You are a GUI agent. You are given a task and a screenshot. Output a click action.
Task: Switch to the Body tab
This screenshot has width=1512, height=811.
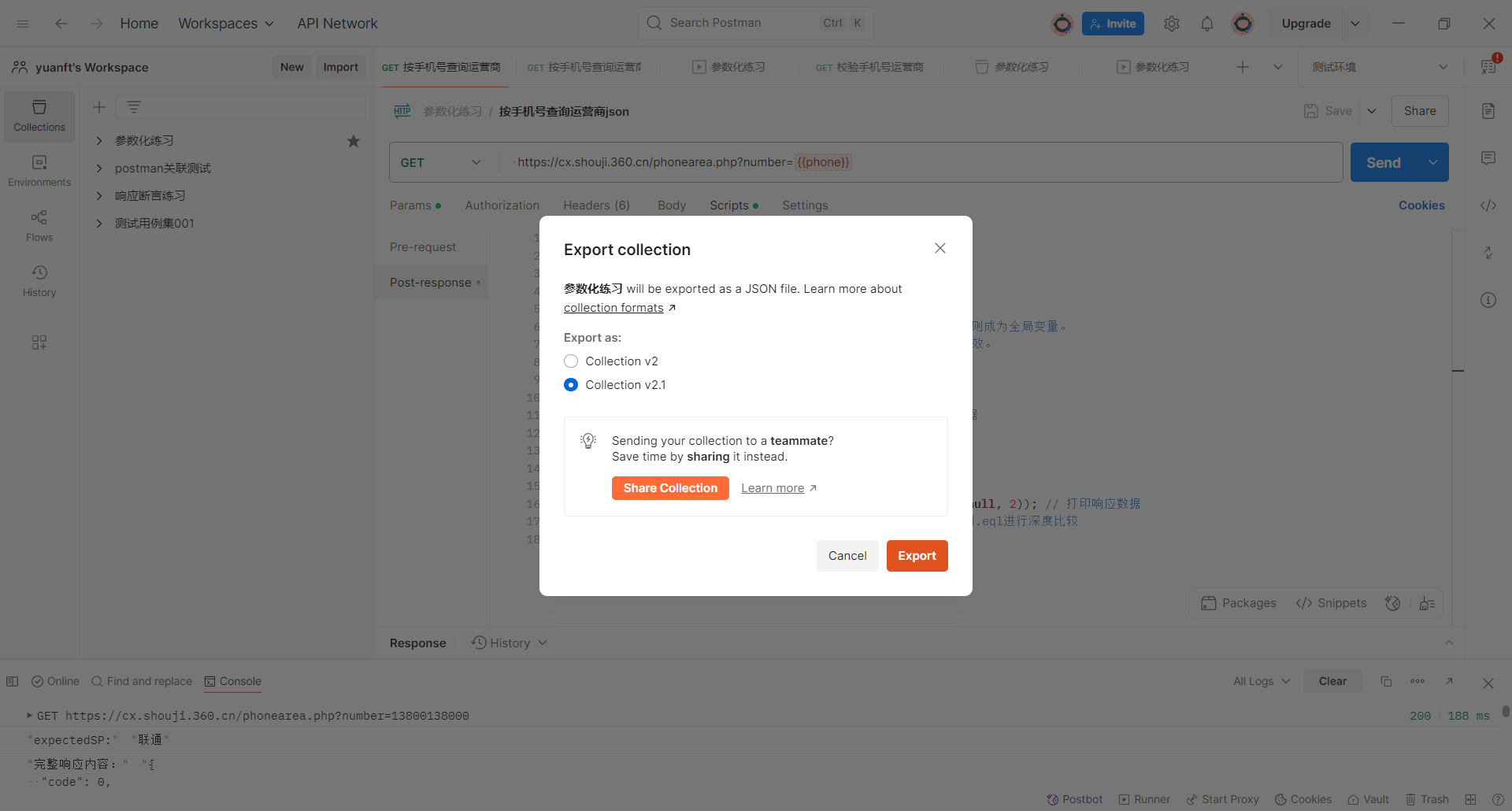click(672, 206)
